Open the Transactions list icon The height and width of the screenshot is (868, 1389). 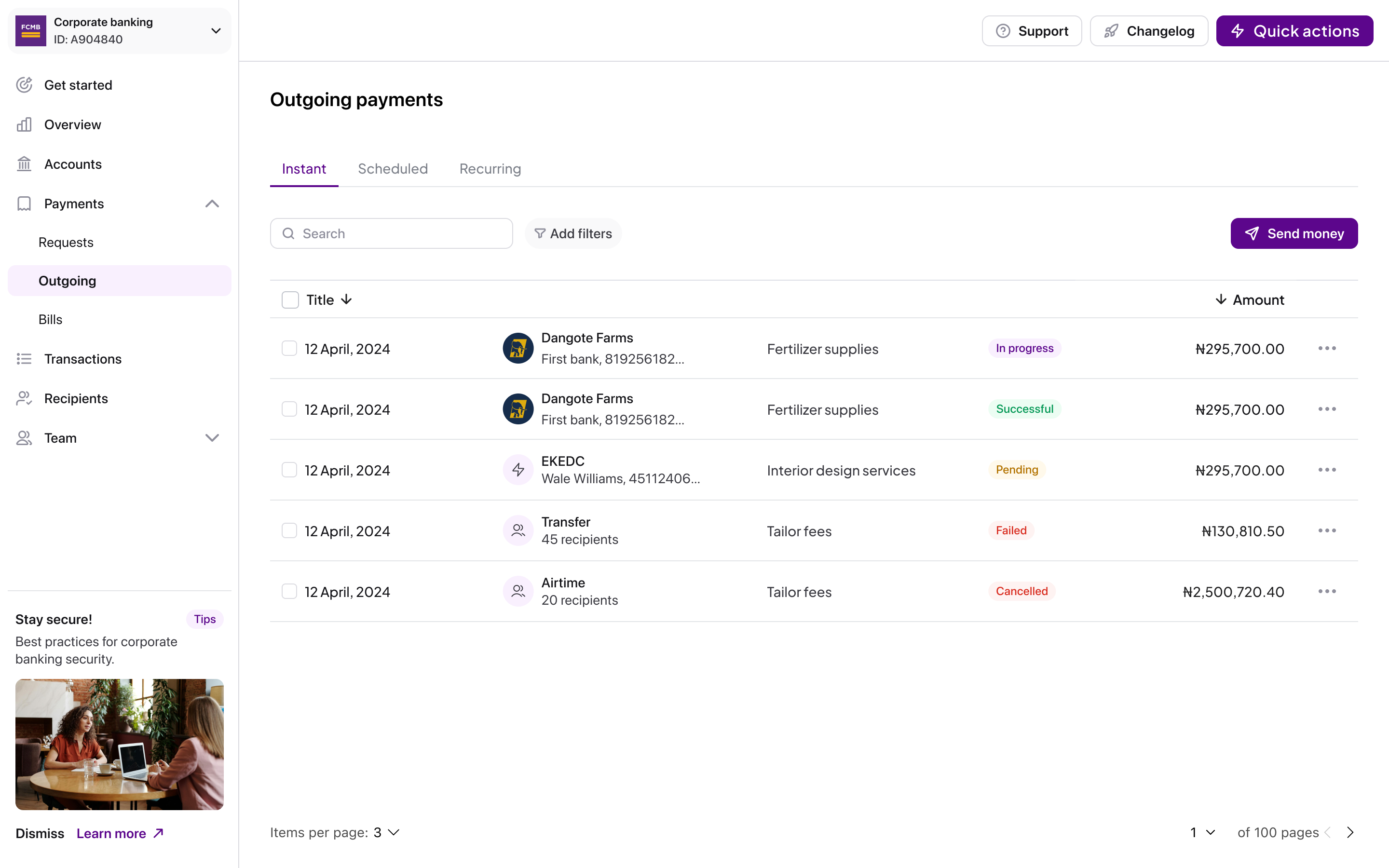click(x=24, y=359)
